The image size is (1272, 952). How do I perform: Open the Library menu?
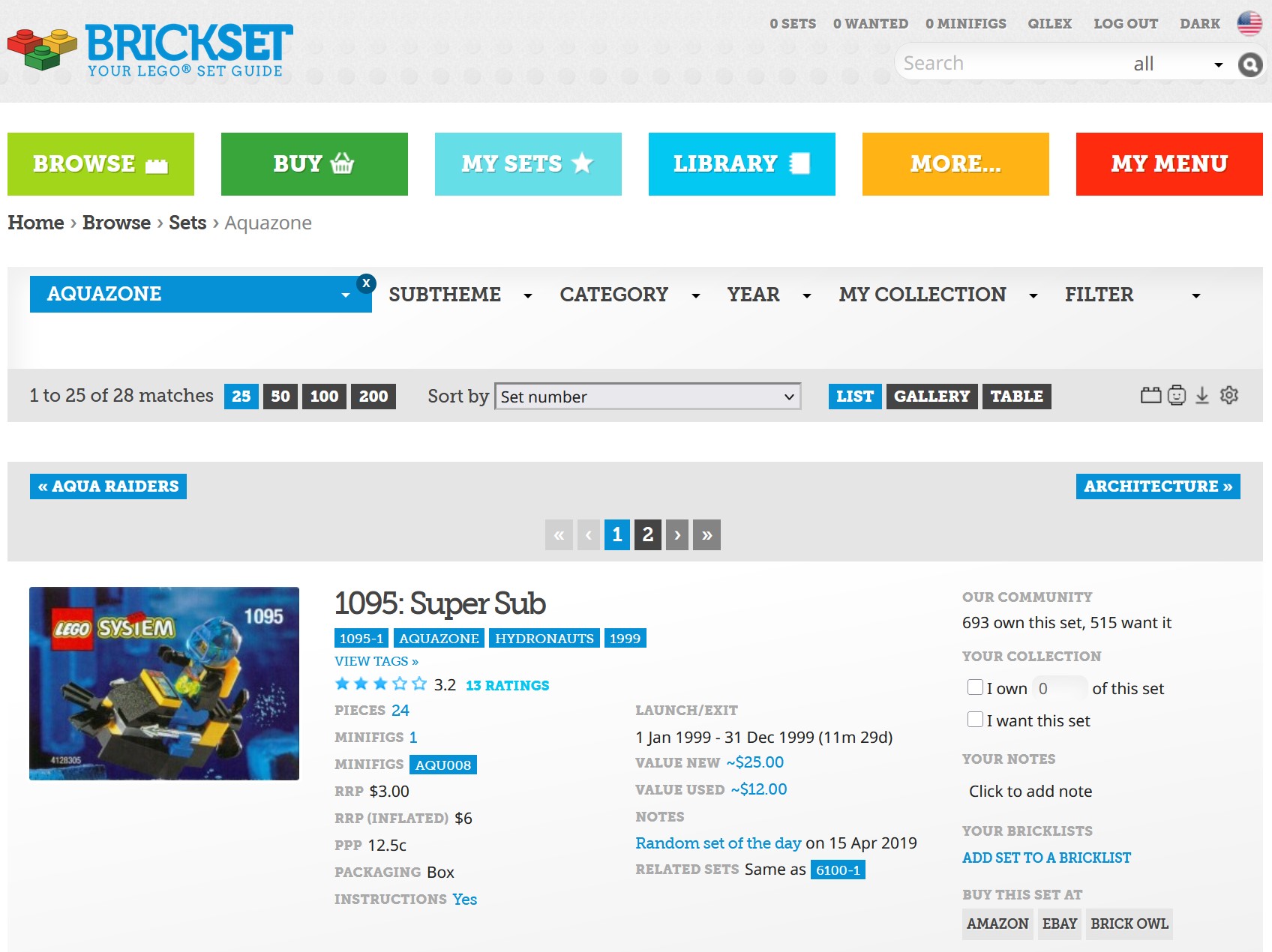(742, 164)
